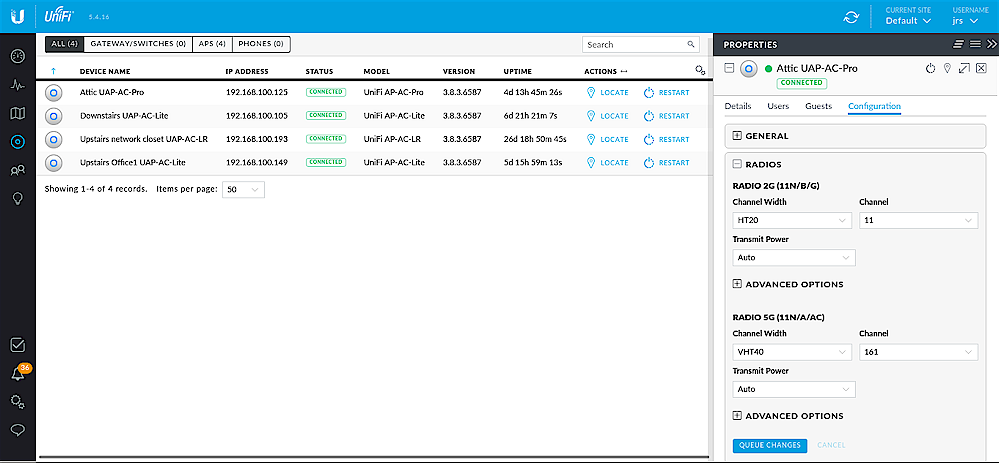This screenshot has width=1000, height=464.
Task: Open the Settings gears in sidebar
Action: (x=18, y=402)
